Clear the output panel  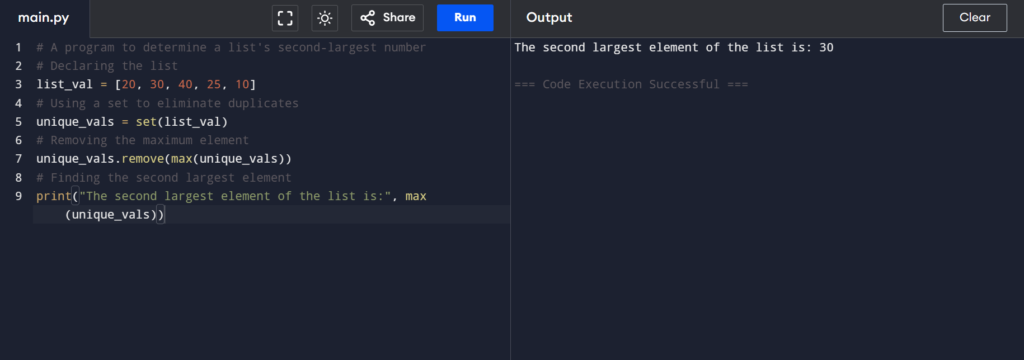point(974,18)
